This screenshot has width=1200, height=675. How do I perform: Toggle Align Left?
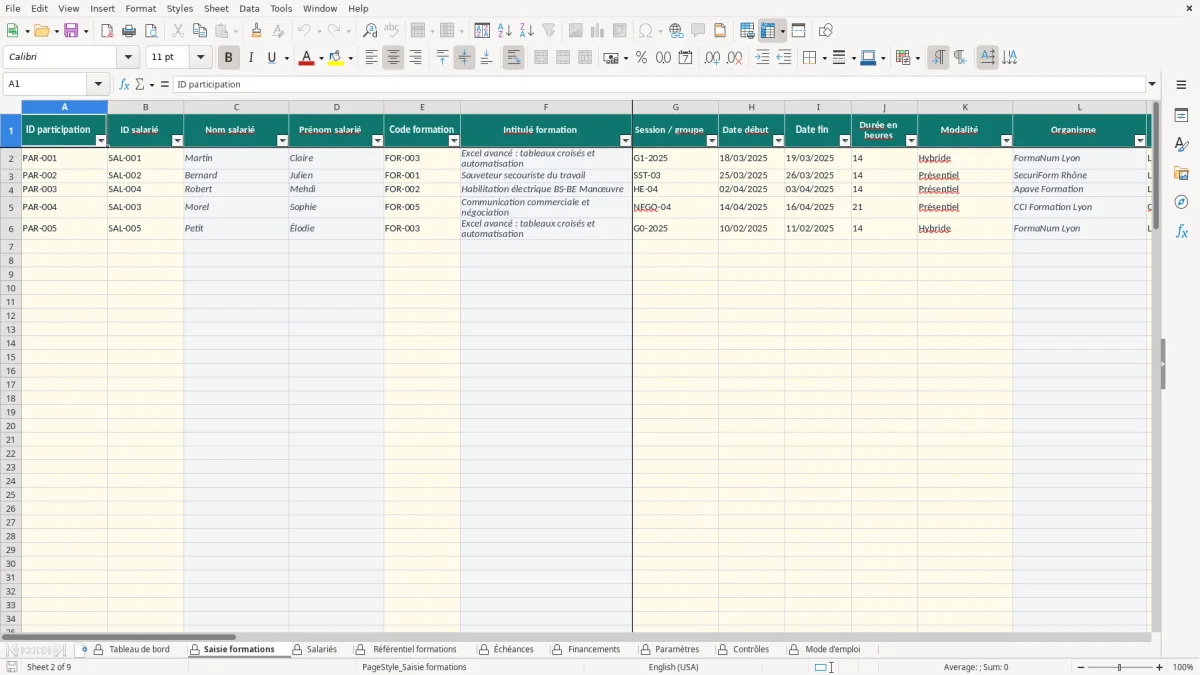point(371,58)
